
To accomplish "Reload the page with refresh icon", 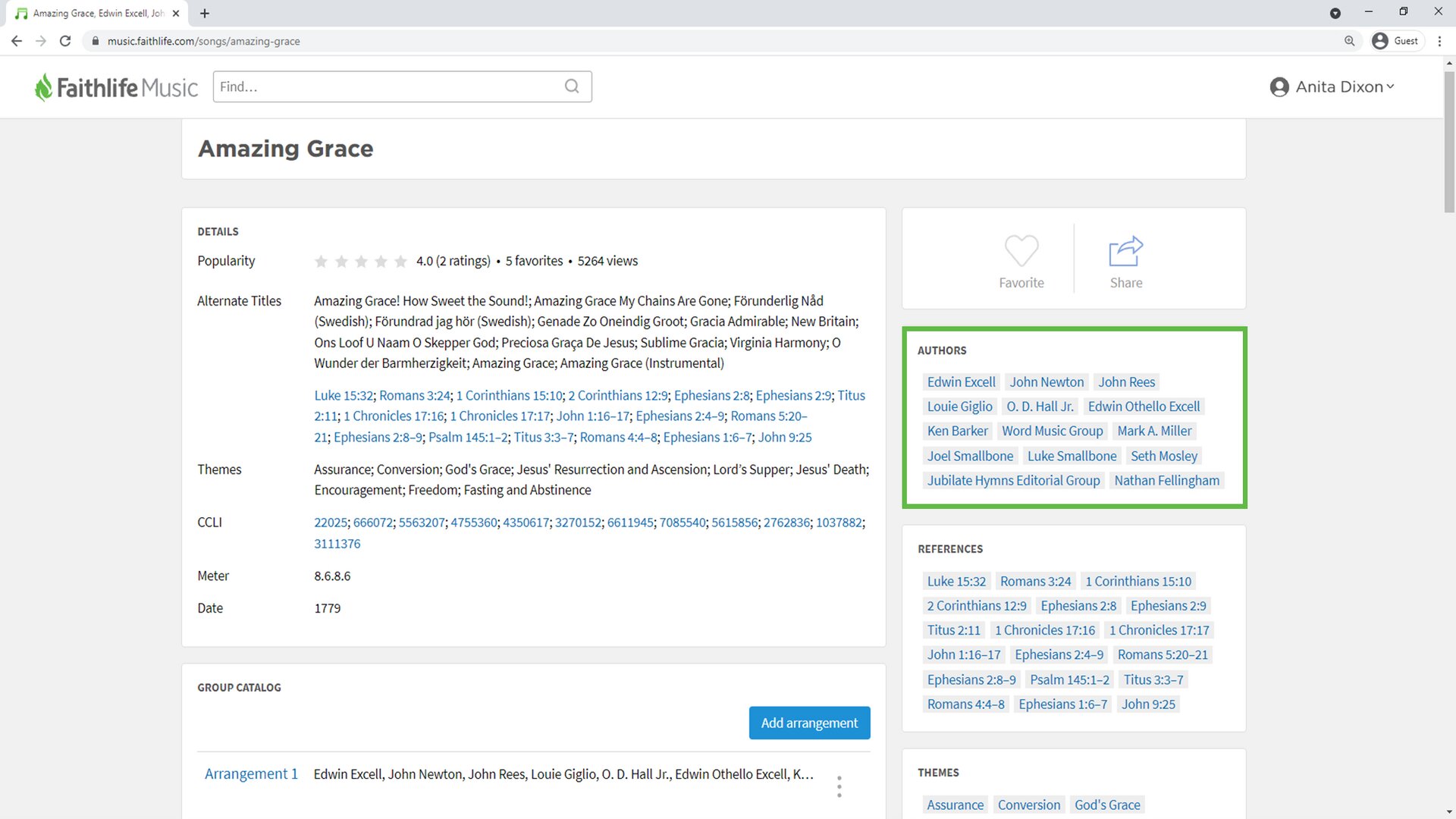I will [65, 41].
